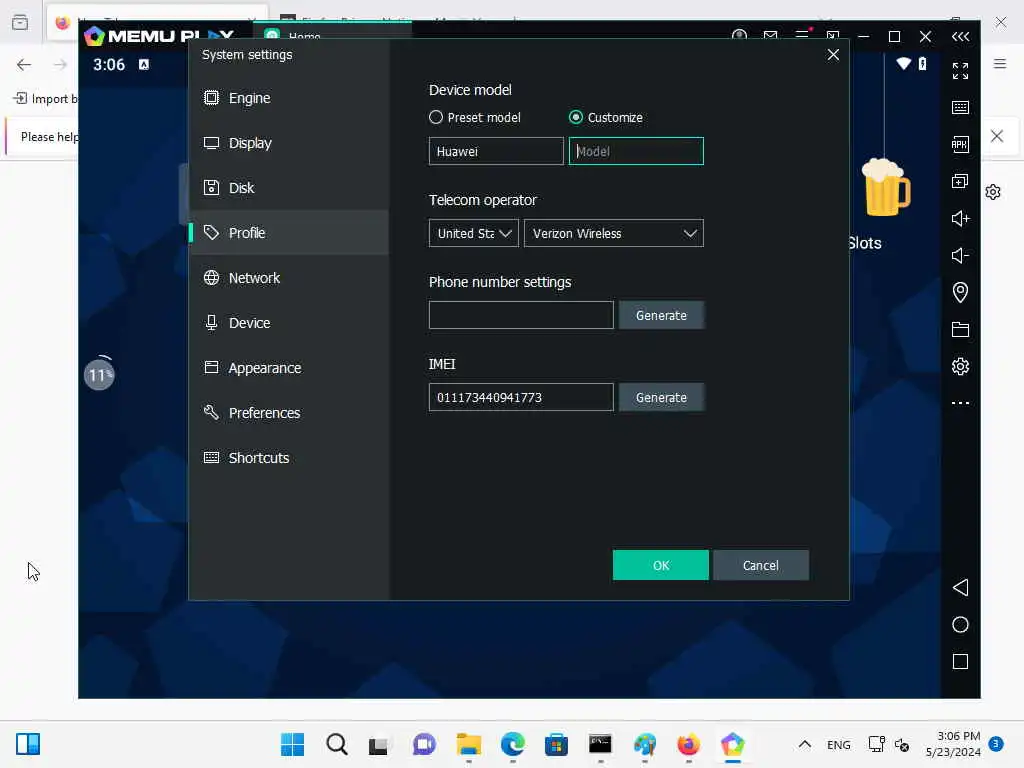Open Windows widgets panel icon
Viewport: 1024px width, 768px height.
[x=27, y=744]
